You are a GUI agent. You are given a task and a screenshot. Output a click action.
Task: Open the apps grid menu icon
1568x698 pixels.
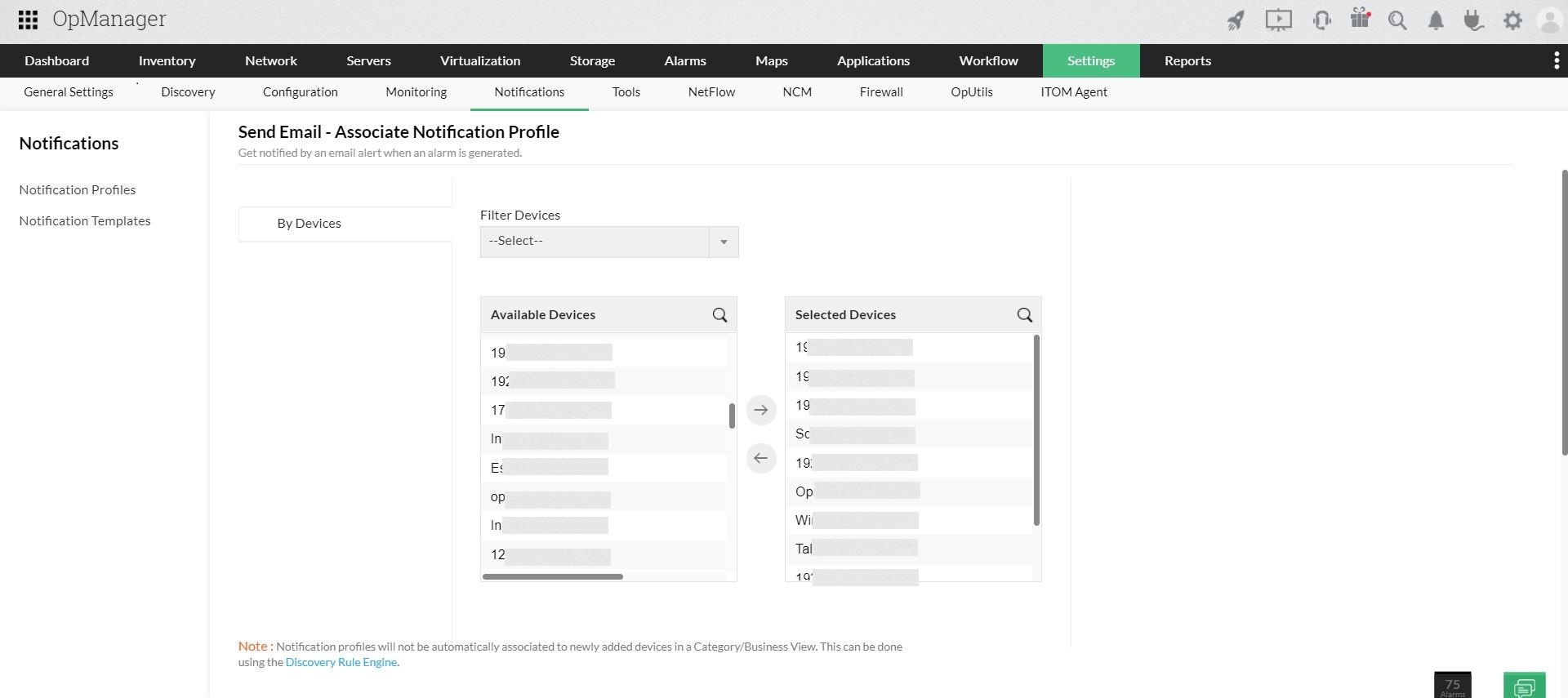tap(28, 20)
